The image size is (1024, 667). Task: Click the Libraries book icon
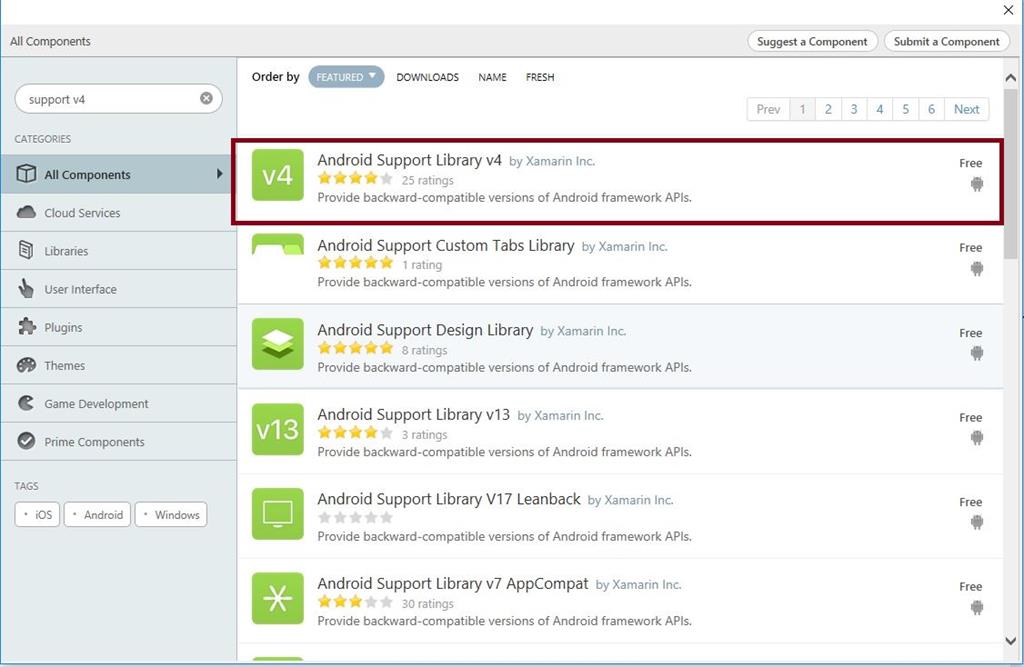point(26,250)
